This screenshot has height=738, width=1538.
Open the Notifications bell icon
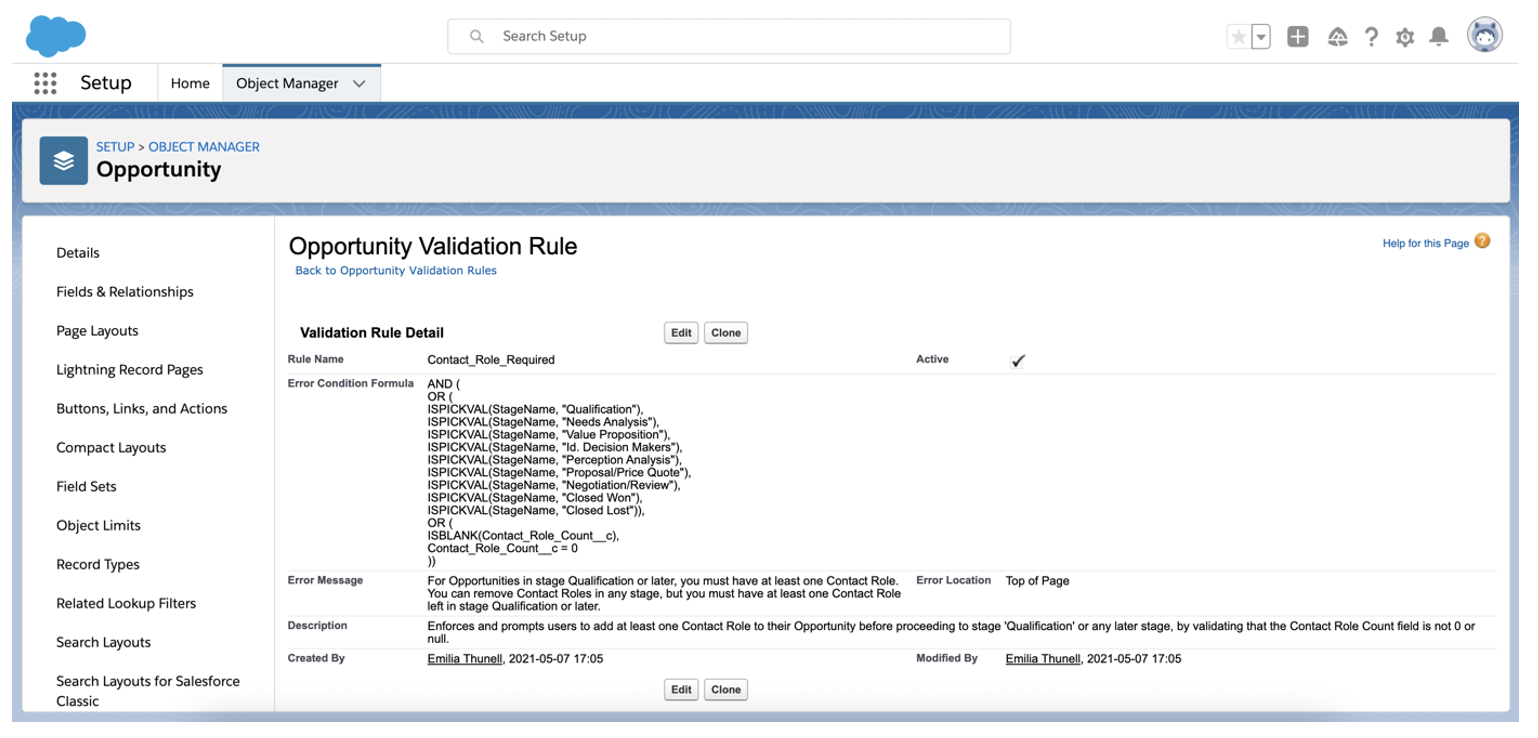click(x=1439, y=37)
